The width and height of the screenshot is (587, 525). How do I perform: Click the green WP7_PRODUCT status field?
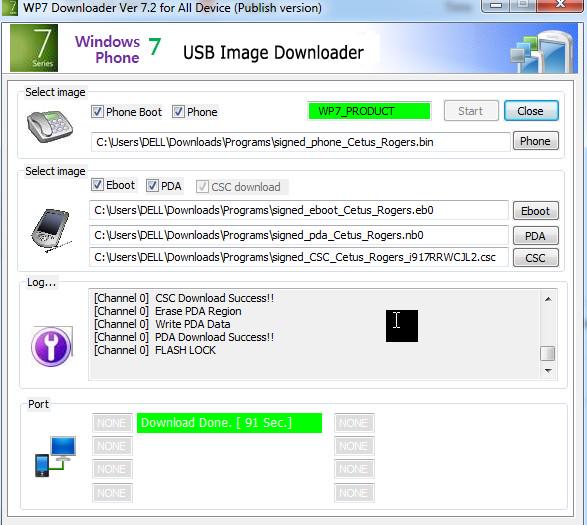(369, 111)
